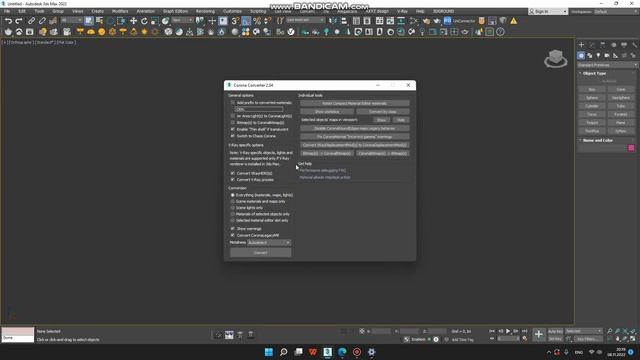The height and width of the screenshot is (360, 640).
Task: Open the reference coordinate system dropdown
Action: point(182,20)
